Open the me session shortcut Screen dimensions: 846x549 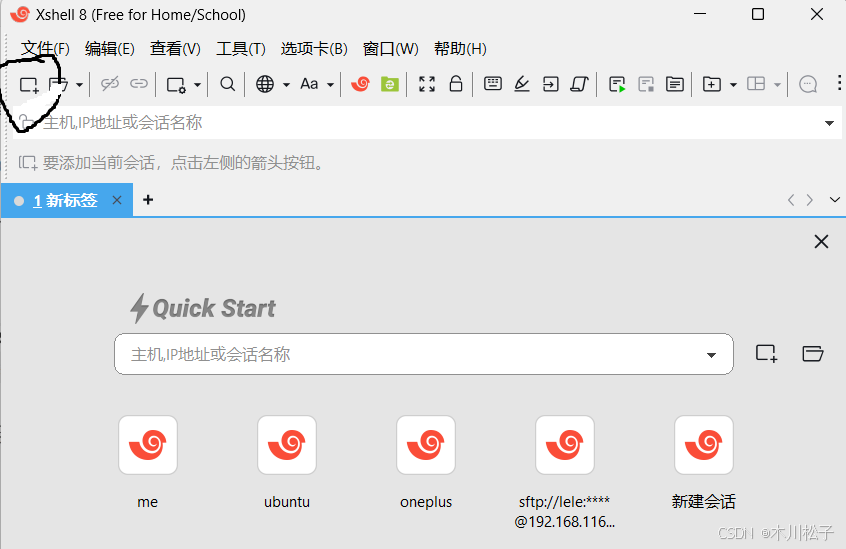148,445
